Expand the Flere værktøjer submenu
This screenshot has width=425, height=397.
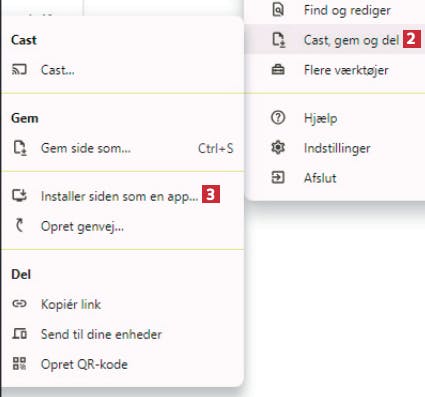(335, 70)
